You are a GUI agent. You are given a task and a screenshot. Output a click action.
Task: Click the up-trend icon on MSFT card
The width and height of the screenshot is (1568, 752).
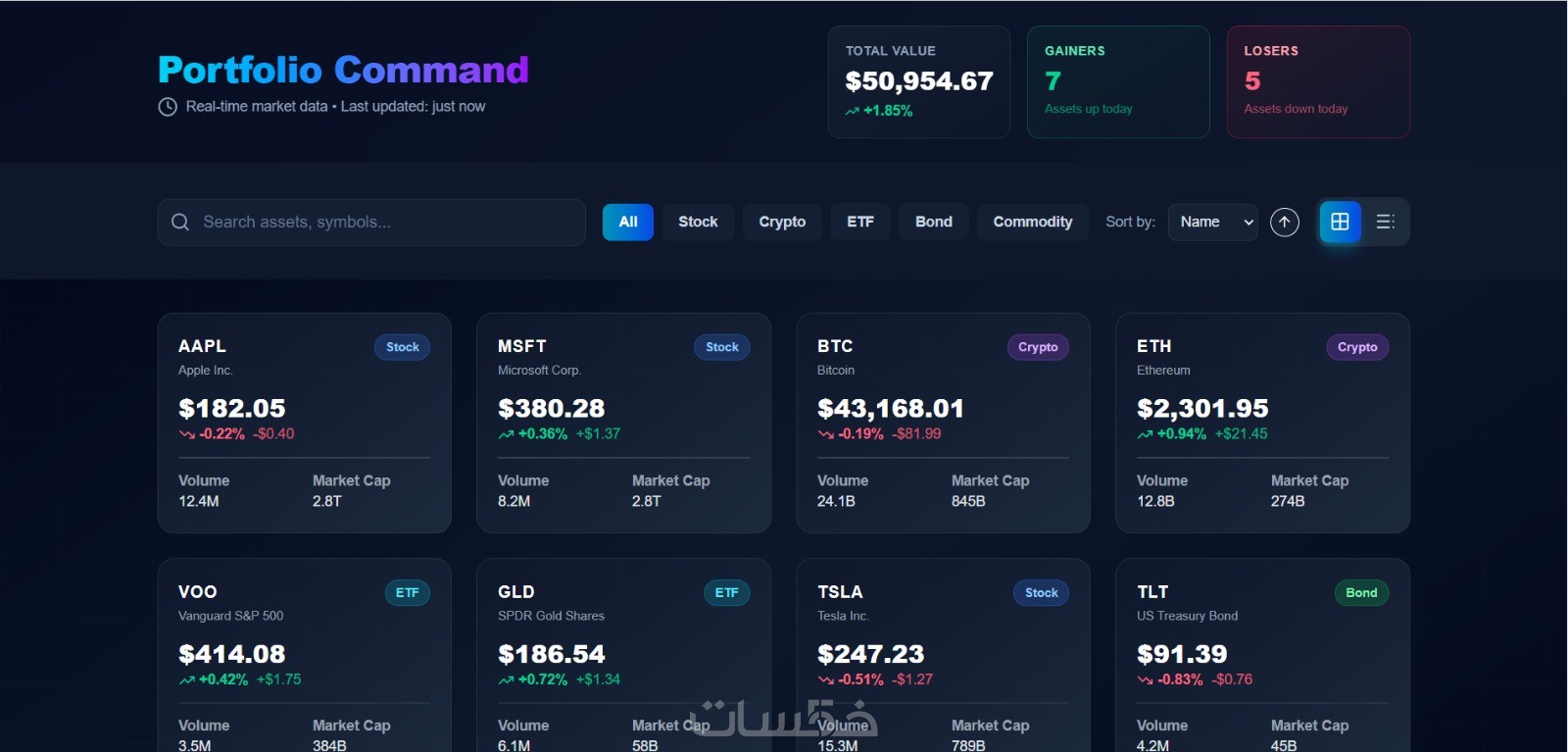click(506, 434)
